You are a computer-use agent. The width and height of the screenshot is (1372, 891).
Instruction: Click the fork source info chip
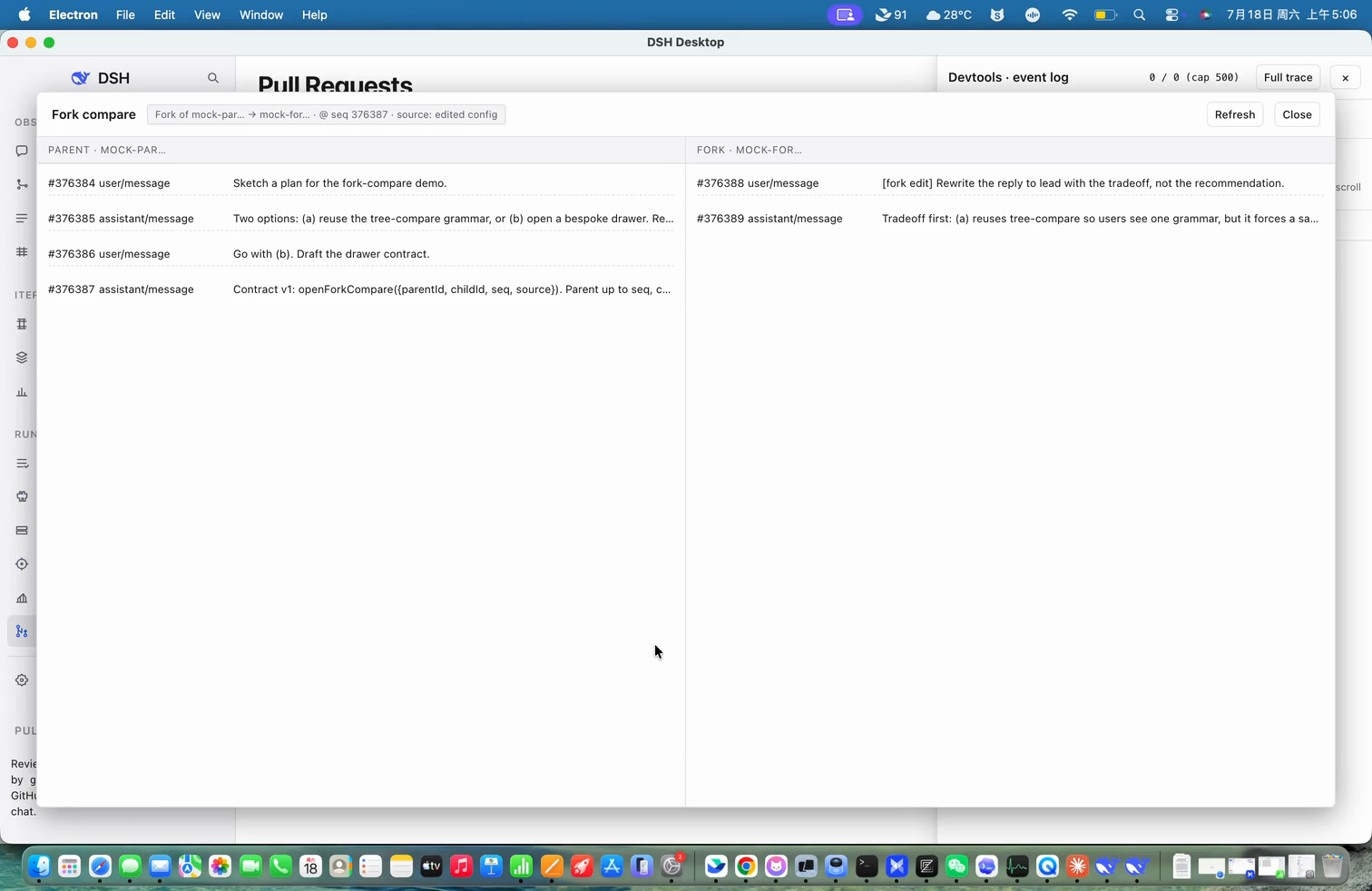click(x=326, y=114)
